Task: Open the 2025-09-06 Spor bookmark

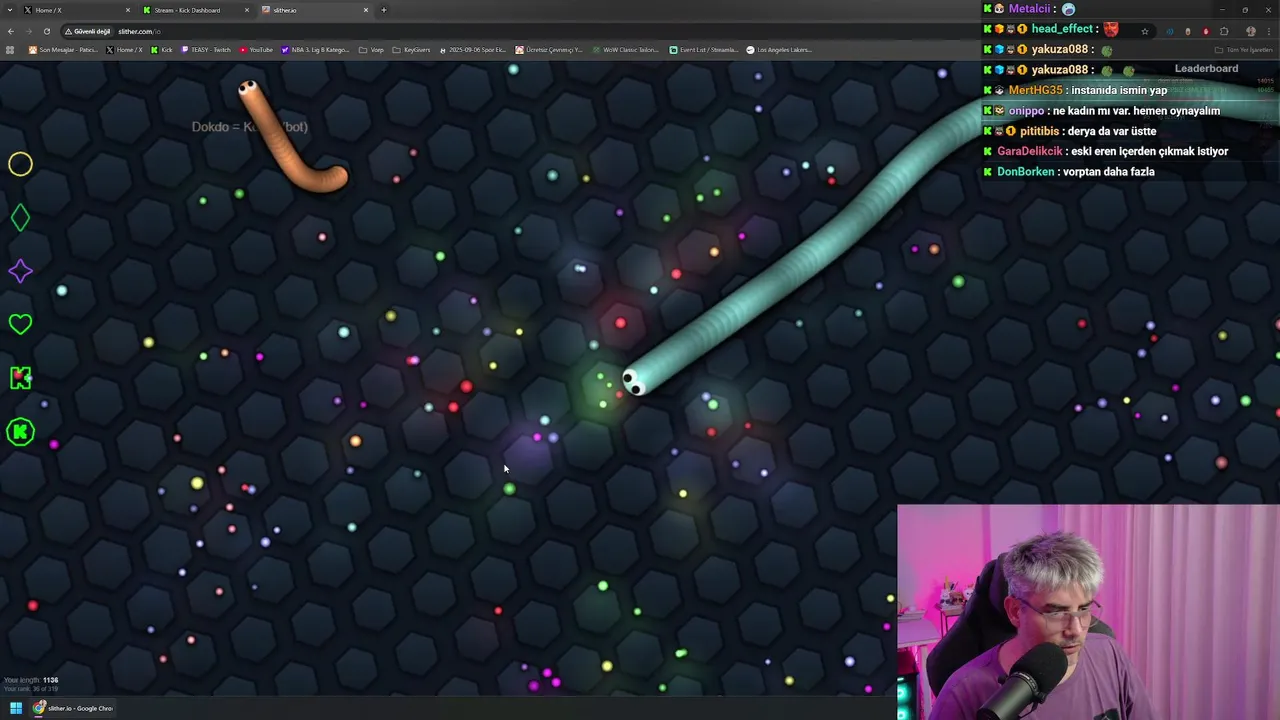Action: (x=473, y=50)
